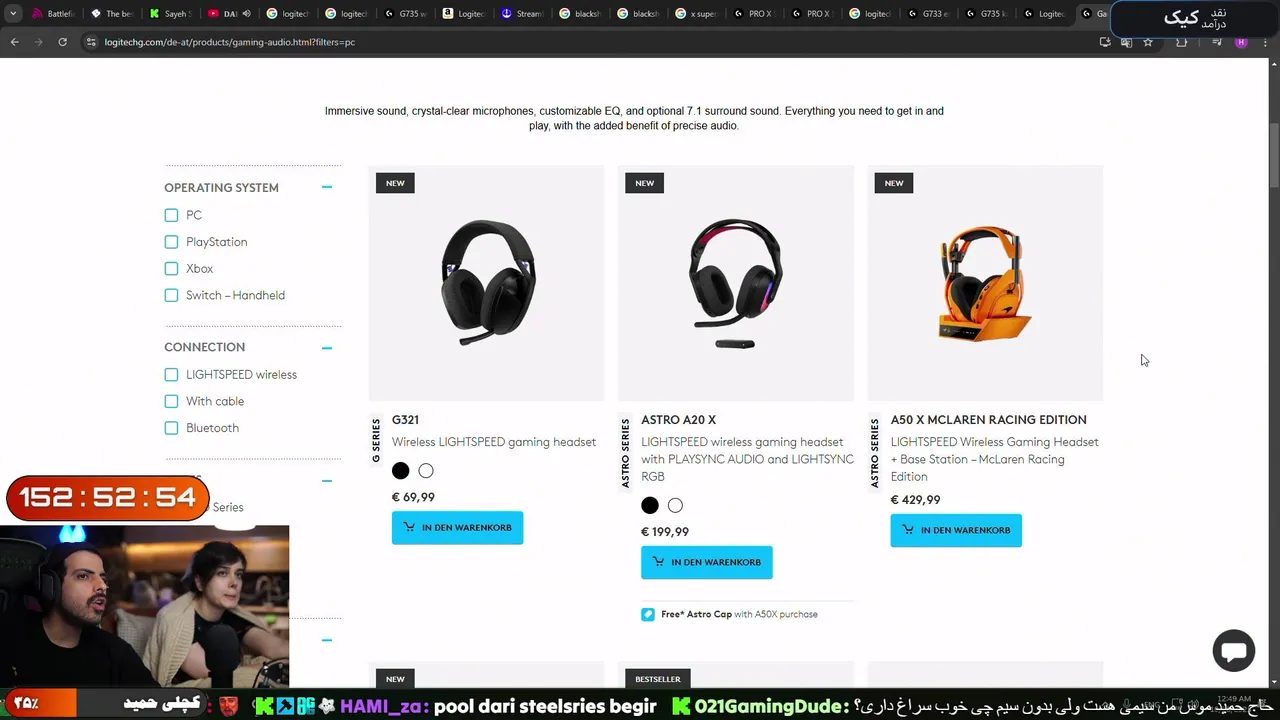Click the G321 headset product image
The width and height of the screenshot is (1280, 720).
pos(487,283)
